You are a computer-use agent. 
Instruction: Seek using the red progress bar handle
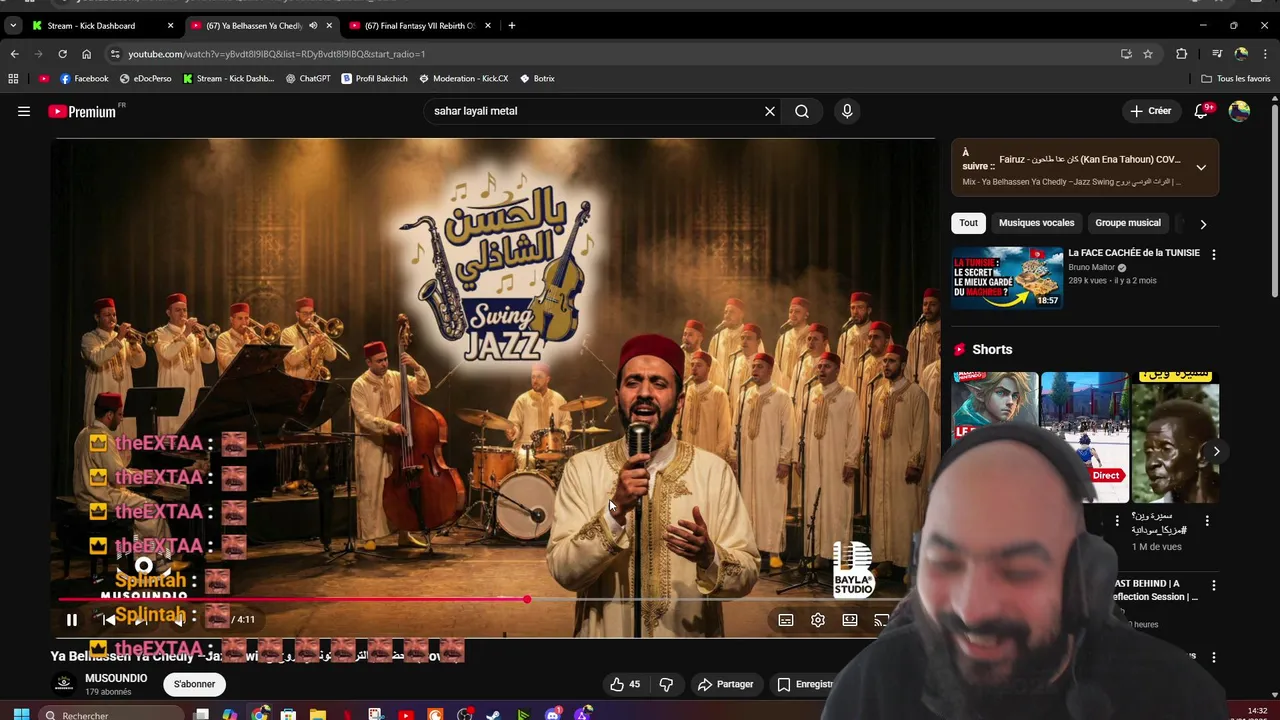527,600
